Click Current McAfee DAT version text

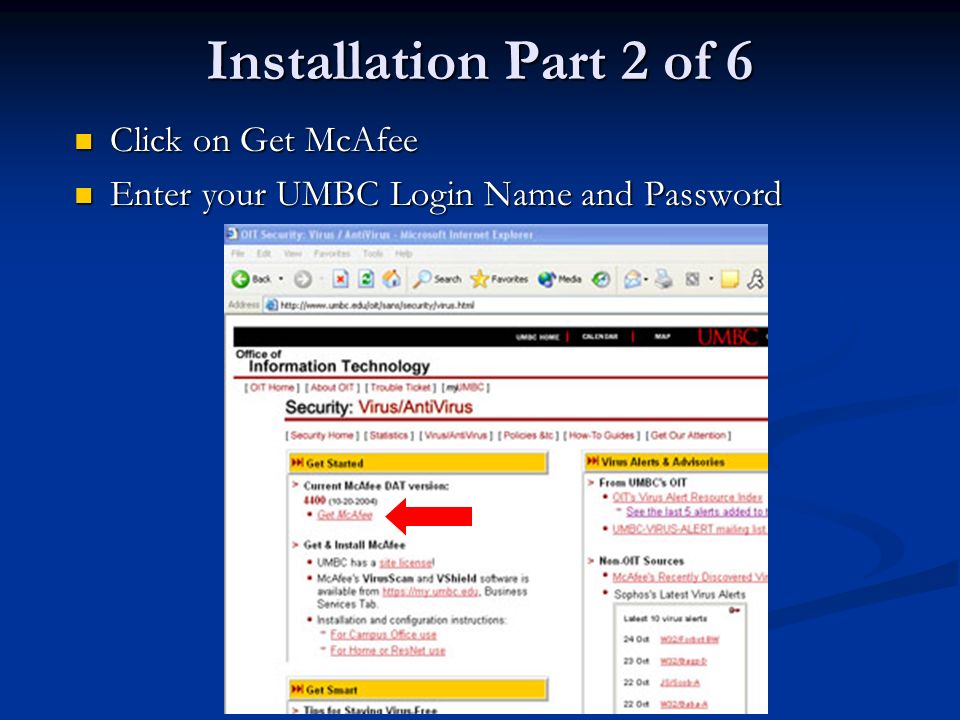coord(376,486)
